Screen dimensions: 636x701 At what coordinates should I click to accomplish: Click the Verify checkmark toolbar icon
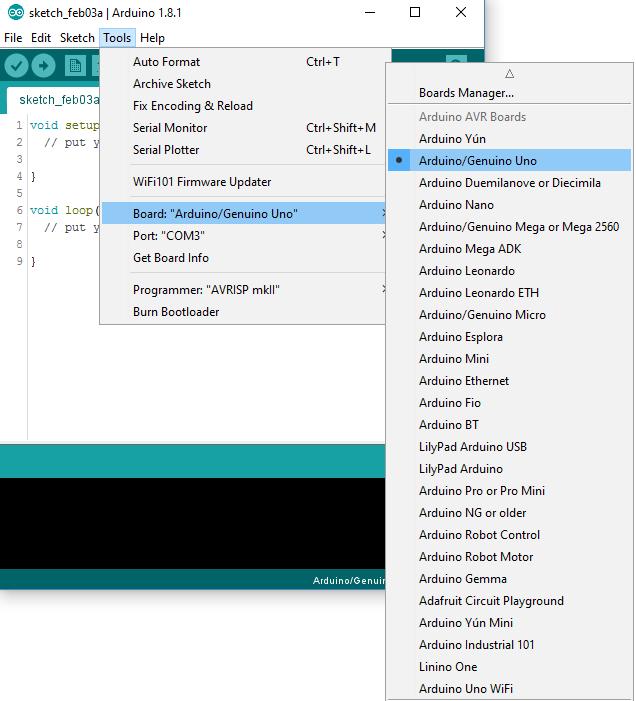[17, 66]
